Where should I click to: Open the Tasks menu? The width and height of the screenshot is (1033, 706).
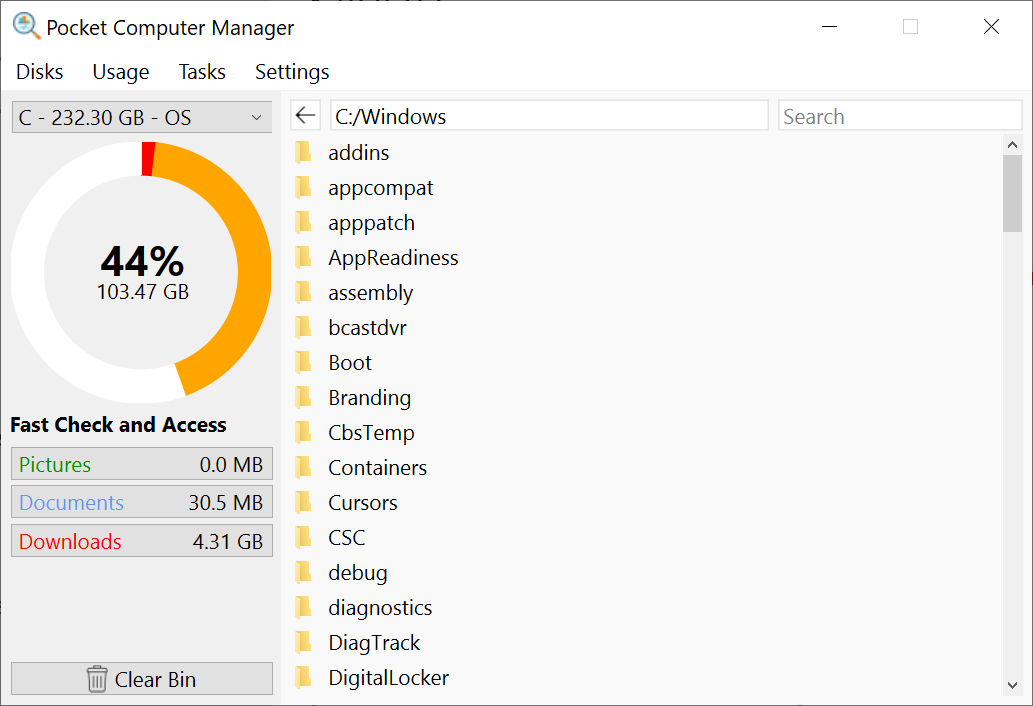(x=202, y=71)
